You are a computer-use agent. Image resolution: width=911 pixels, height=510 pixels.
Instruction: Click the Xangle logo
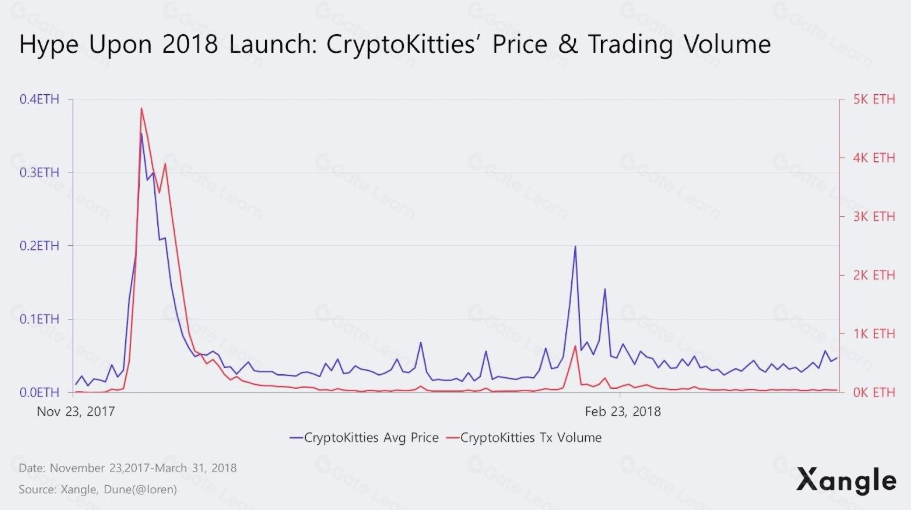[846, 480]
